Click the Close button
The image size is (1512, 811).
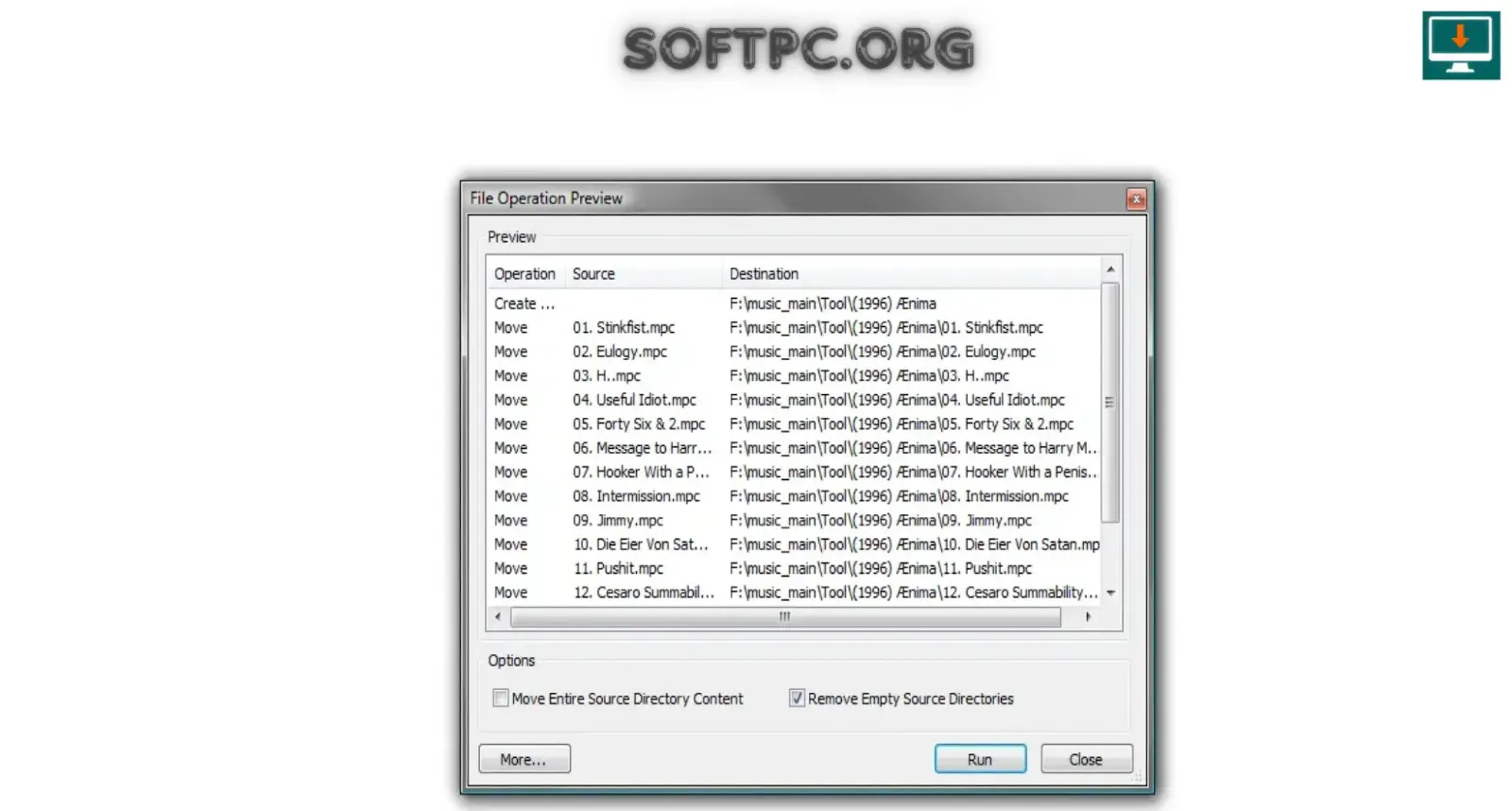pyautogui.click(x=1086, y=759)
